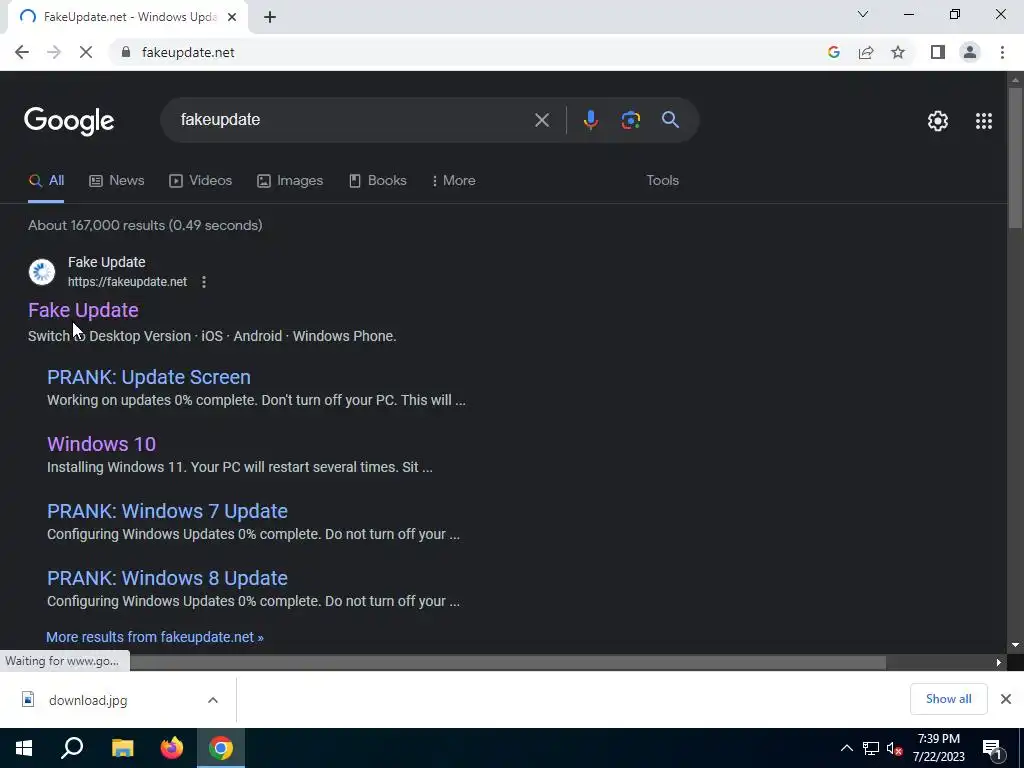The width and height of the screenshot is (1024, 768).
Task: Show hidden system tray icons
Action: click(x=846, y=748)
